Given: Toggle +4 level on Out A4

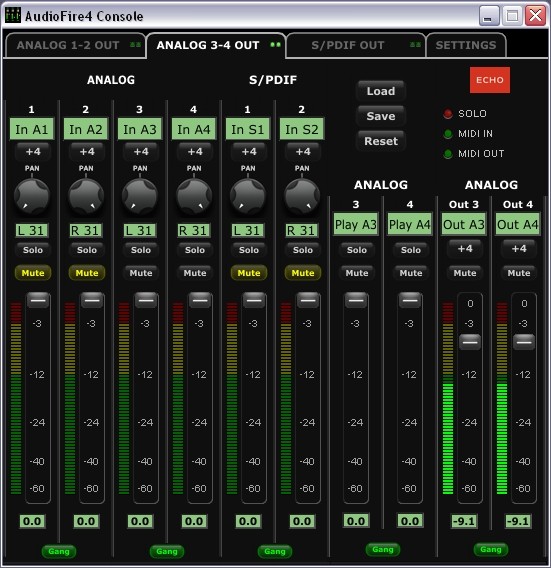Looking at the screenshot, I should [x=518, y=248].
